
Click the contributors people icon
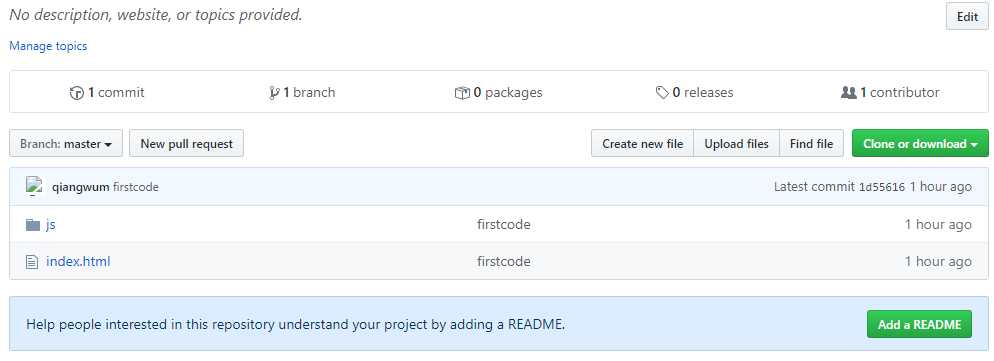[849, 93]
